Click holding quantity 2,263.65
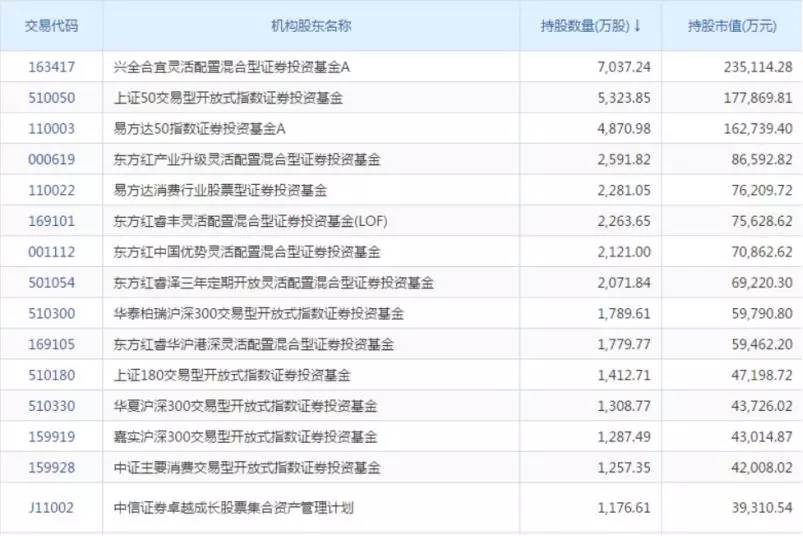Image resolution: width=803 pixels, height=536 pixels. point(624,221)
